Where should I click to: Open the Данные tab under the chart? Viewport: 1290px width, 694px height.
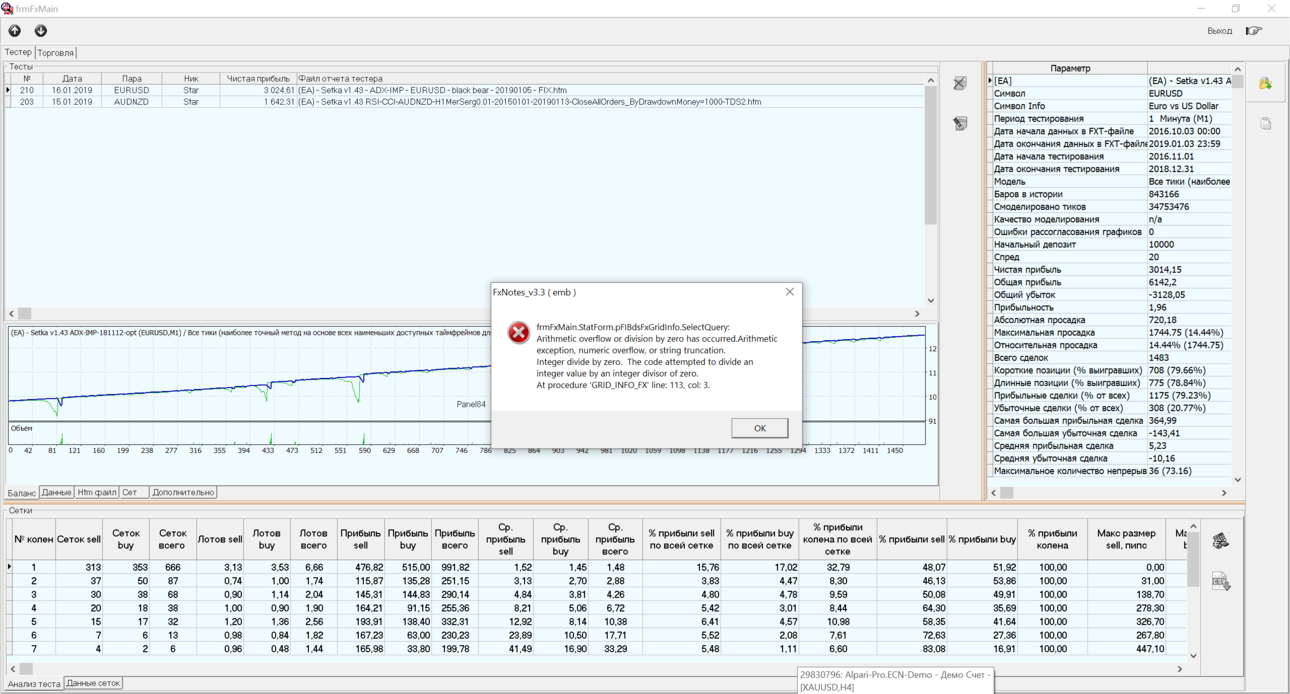coord(56,492)
